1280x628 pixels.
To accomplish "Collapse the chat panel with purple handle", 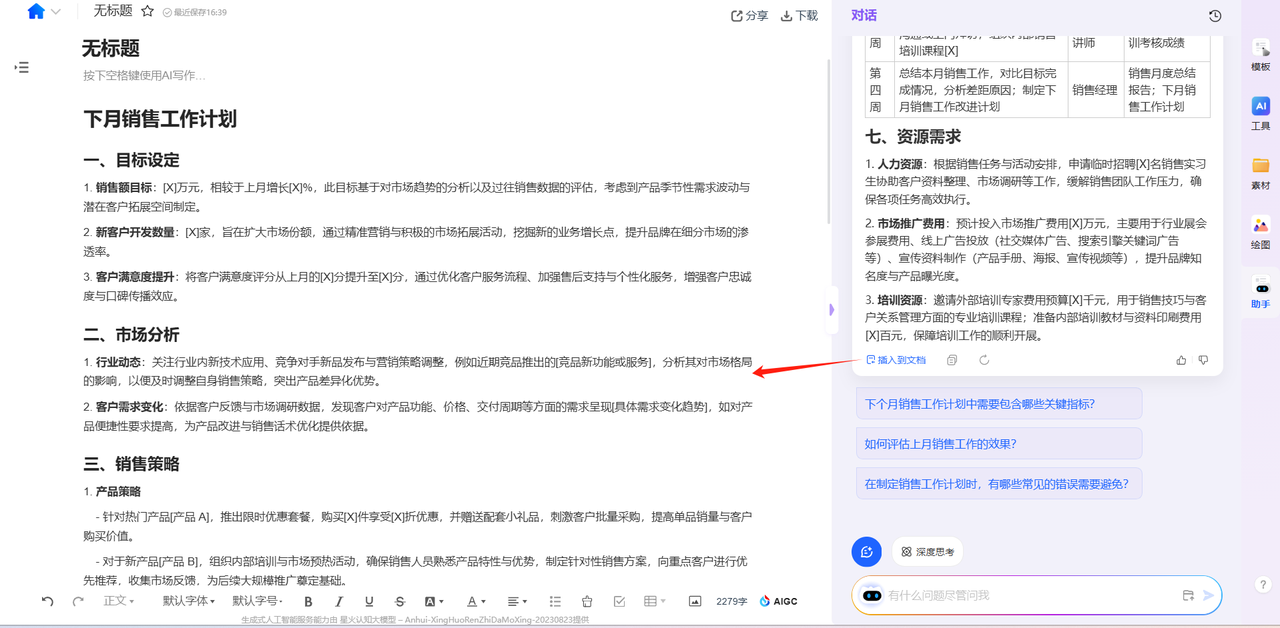I will (831, 310).
